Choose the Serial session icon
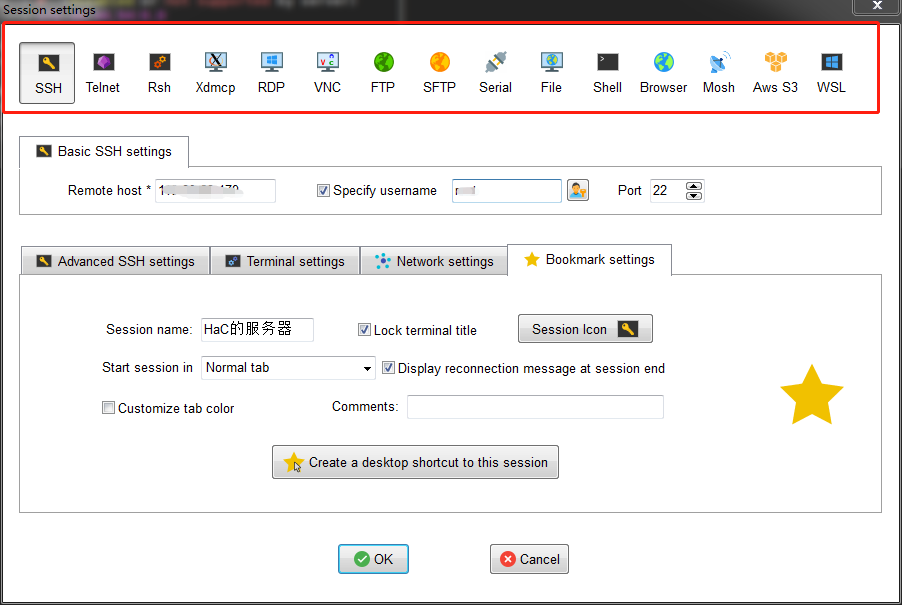This screenshot has width=902, height=605. coord(495,73)
